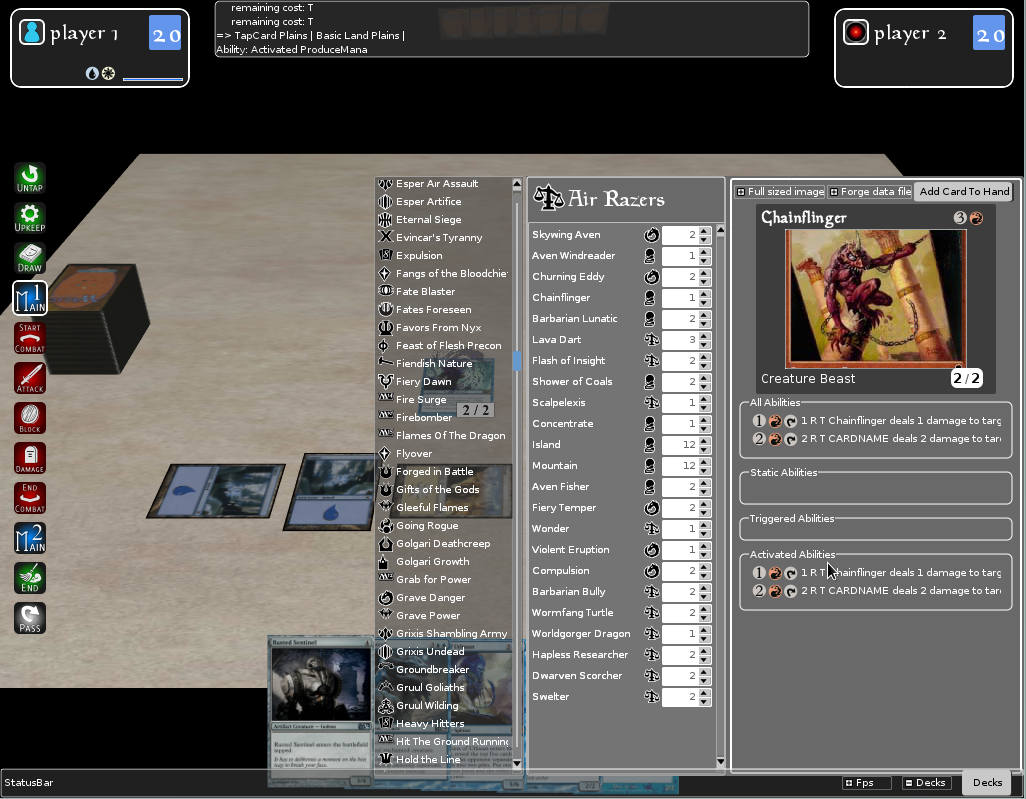
Task: Click the icon next to Lava Dart
Action: pyautogui.click(x=651, y=340)
